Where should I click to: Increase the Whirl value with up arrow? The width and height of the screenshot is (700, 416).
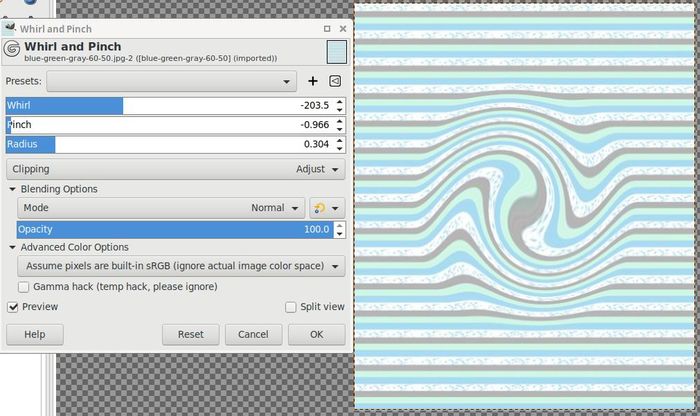pos(340,101)
